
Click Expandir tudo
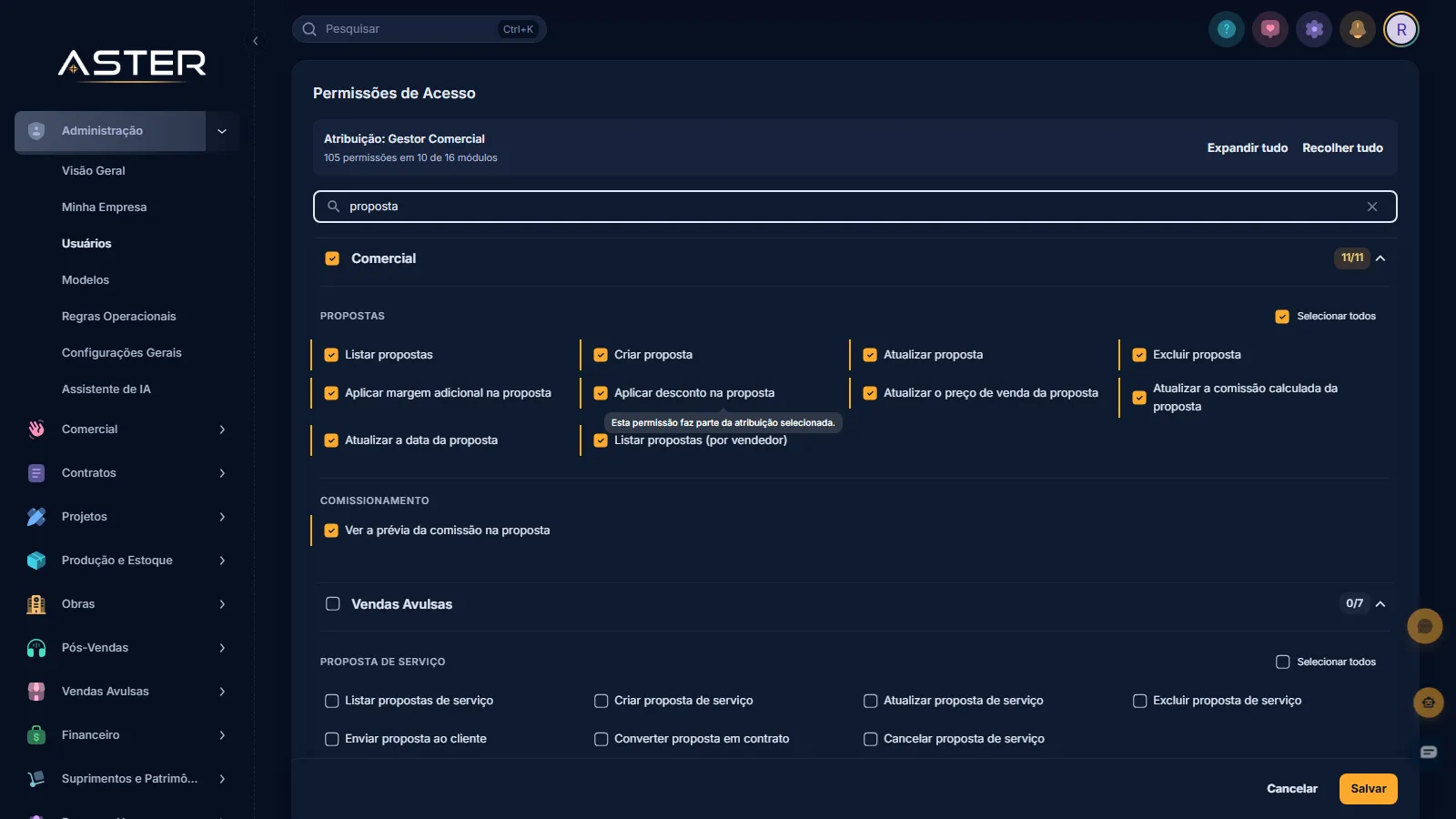pyautogui.click(x=1248, y=148)
